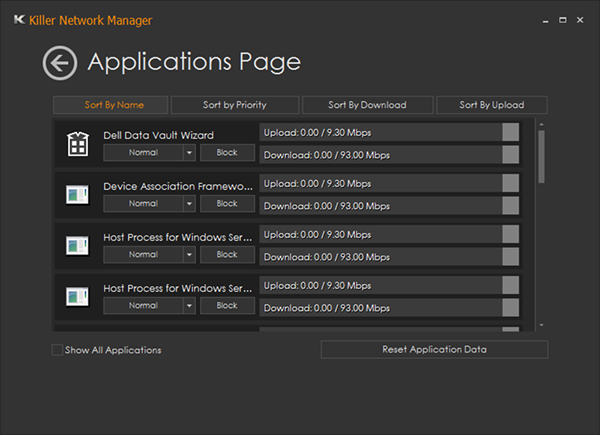The height and width of the screenshot is (435, 600).
Task: Block Dell Data Vault Wizard
Action: click(227, 153)
